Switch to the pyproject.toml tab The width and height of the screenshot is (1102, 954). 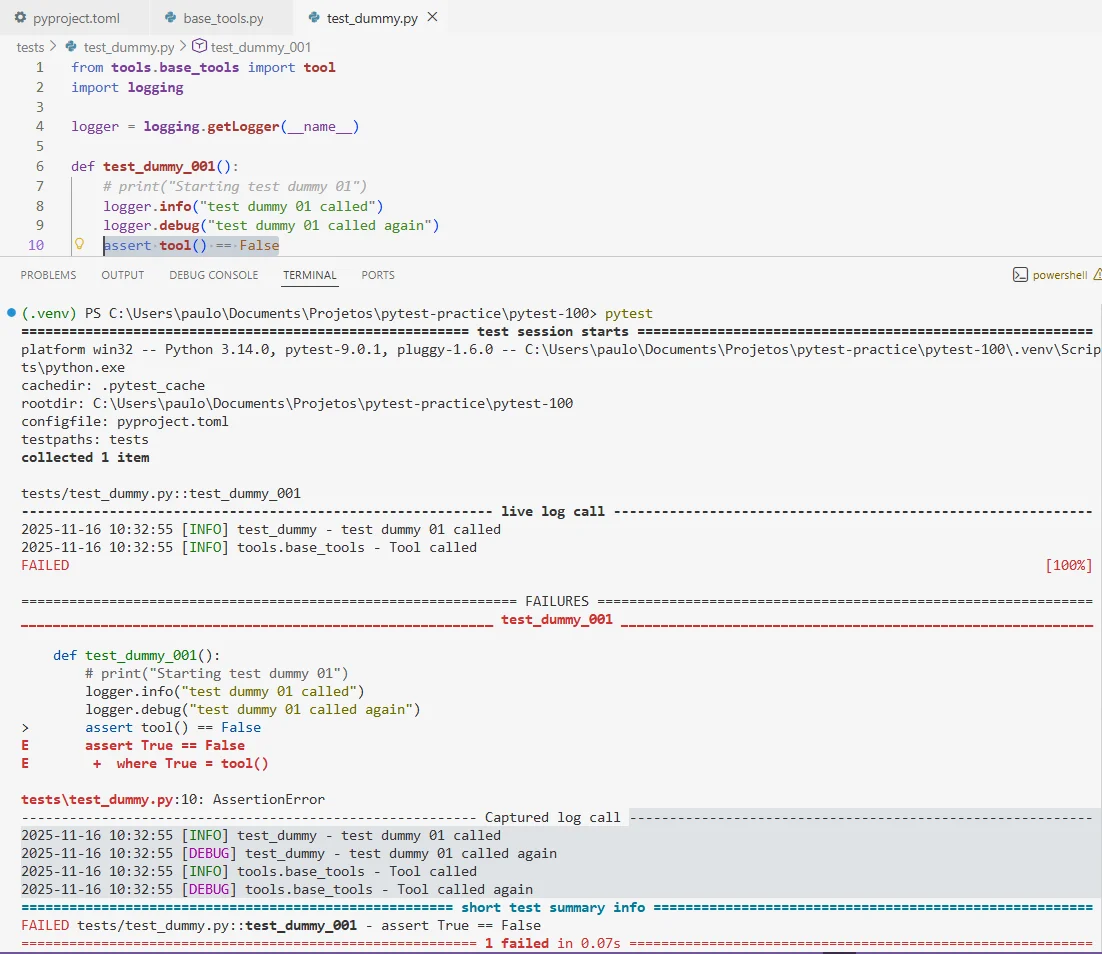point(75,18)
